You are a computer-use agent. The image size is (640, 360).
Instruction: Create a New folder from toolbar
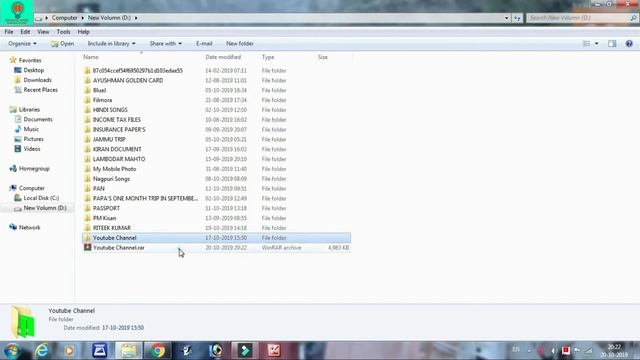click(x=240, y=43)
